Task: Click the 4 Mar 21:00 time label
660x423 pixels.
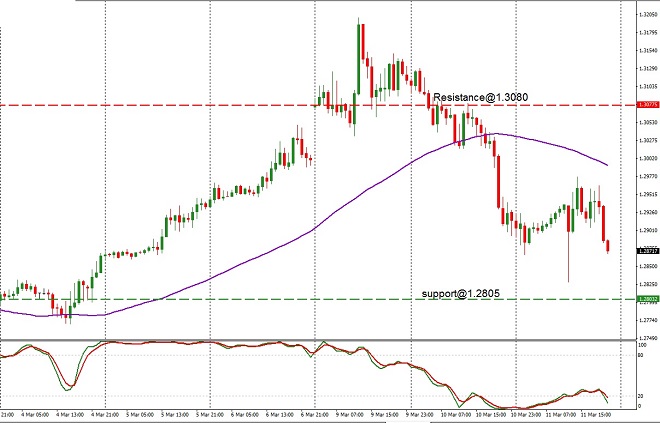Action: pyautogui.click(x=104, y=414)
